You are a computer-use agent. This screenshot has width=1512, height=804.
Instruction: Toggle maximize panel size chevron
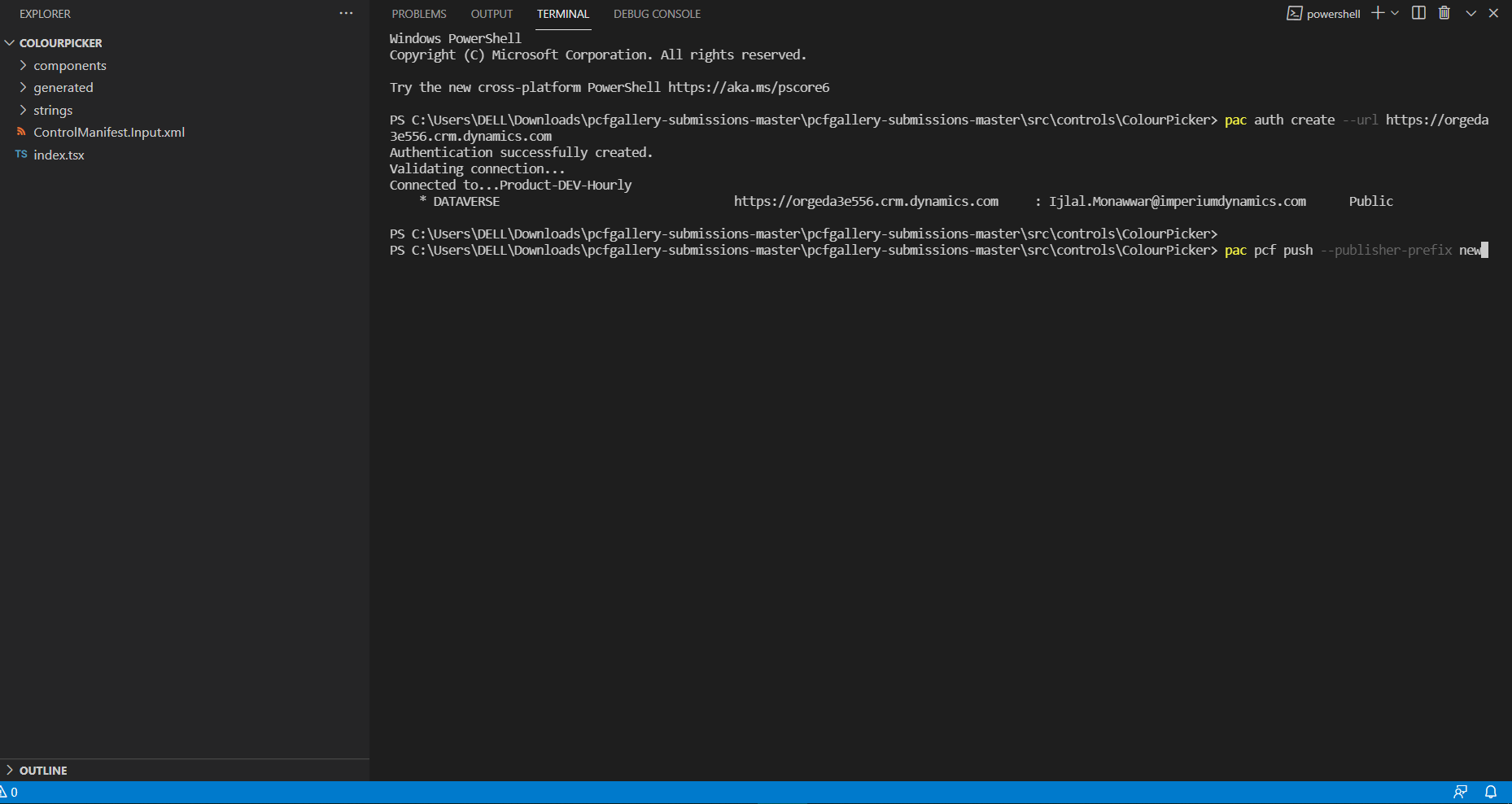1470,13
